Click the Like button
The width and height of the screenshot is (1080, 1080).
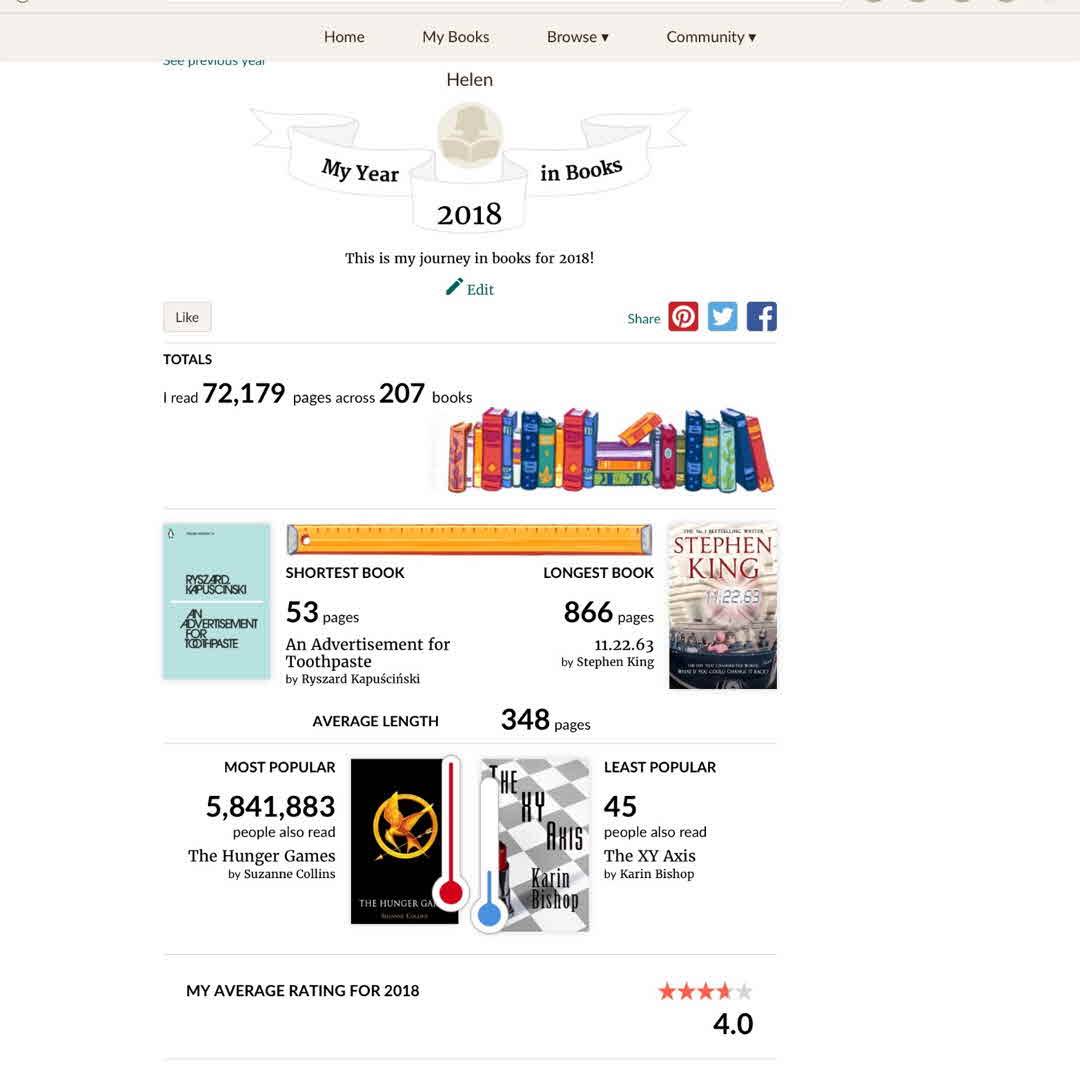(187, 318)
